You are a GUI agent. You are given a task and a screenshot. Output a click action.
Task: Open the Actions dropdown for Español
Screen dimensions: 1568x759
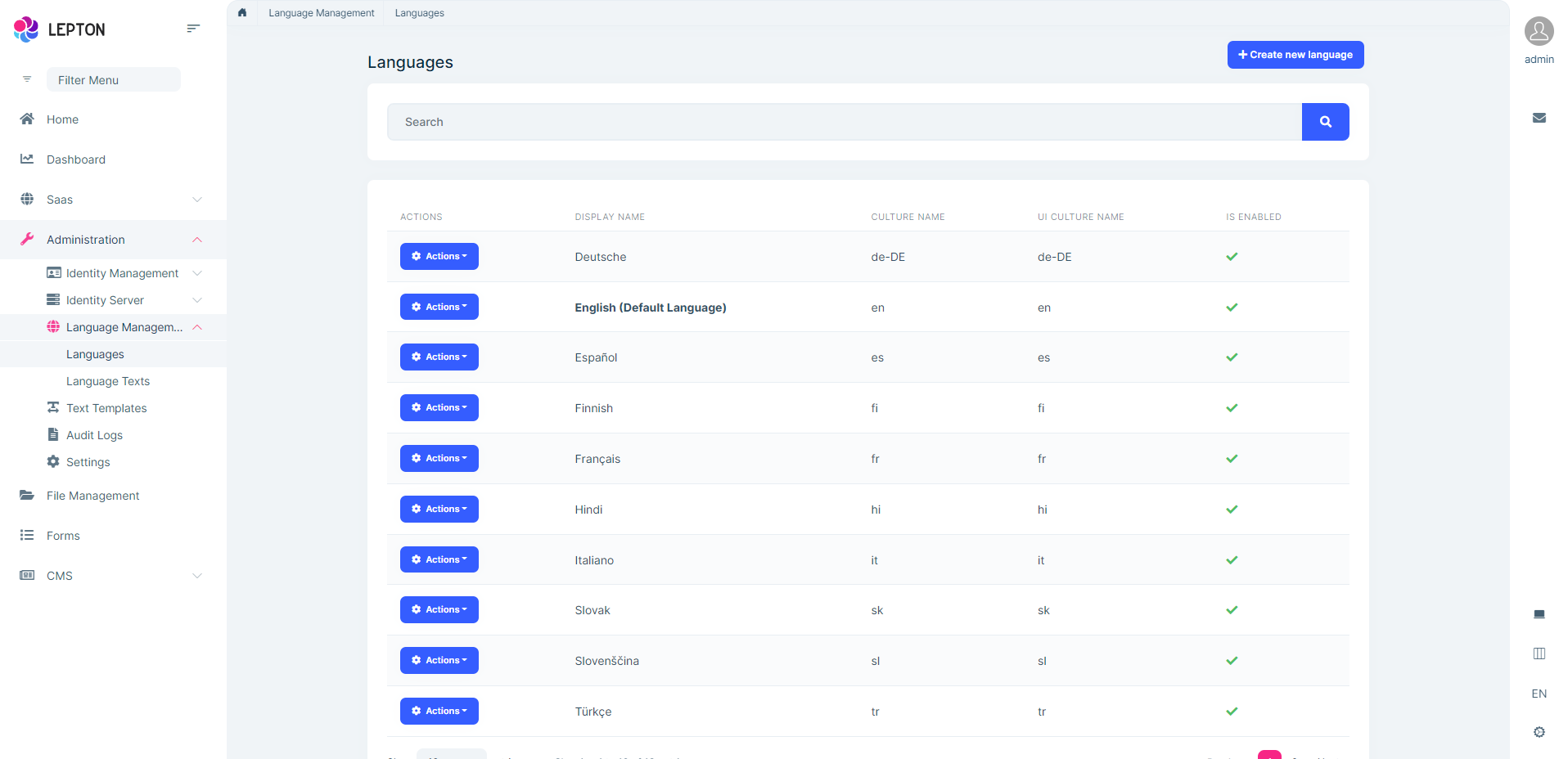point(439,357)
